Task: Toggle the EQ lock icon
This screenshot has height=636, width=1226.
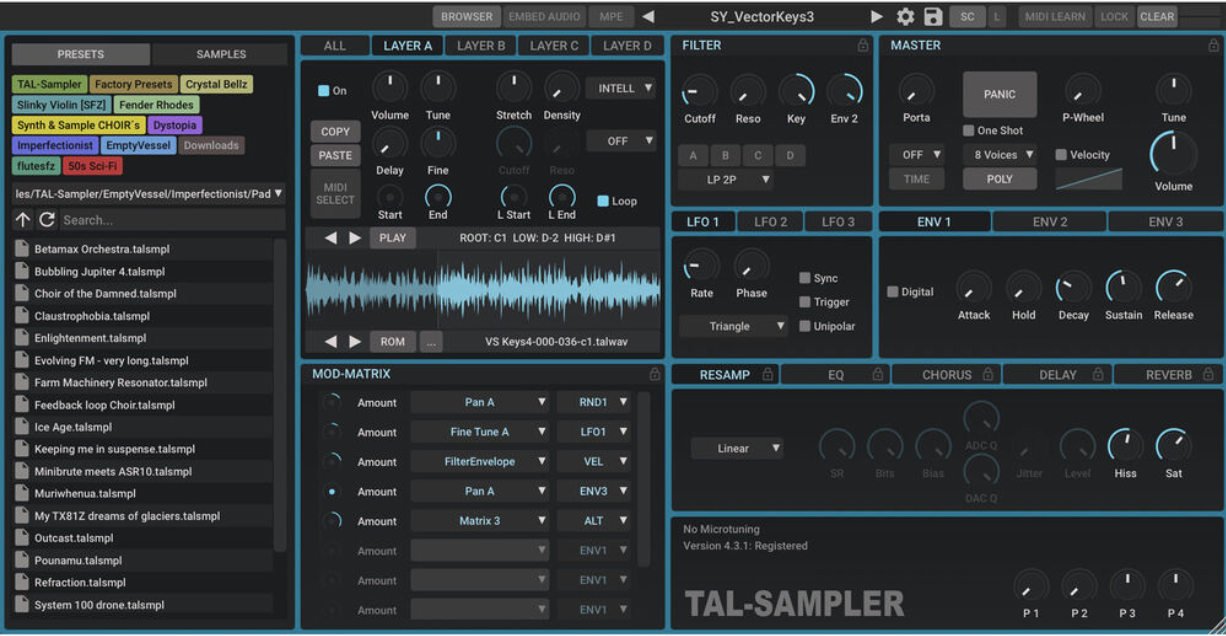Action: [878, 375]
